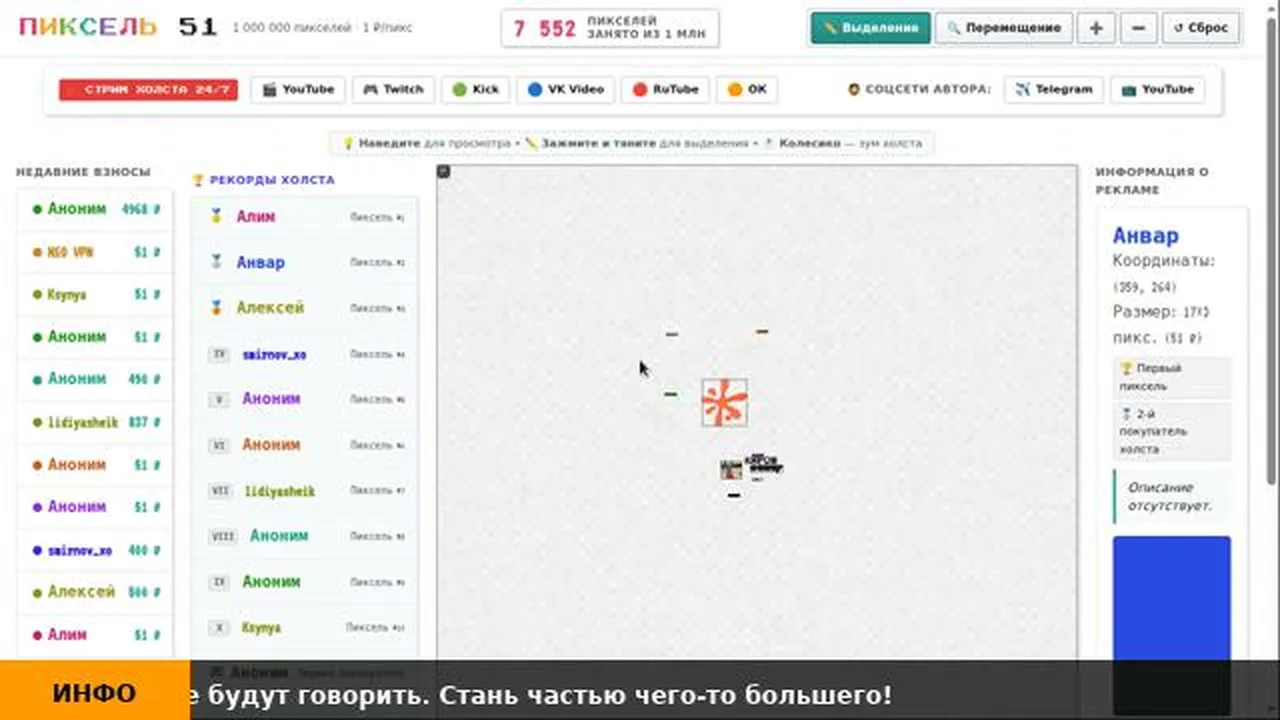The width and height of the screenshot is (1280, 720).
Task: Click the VI rank badge in records
Action: pyautogui.click(x=220, y=445)
